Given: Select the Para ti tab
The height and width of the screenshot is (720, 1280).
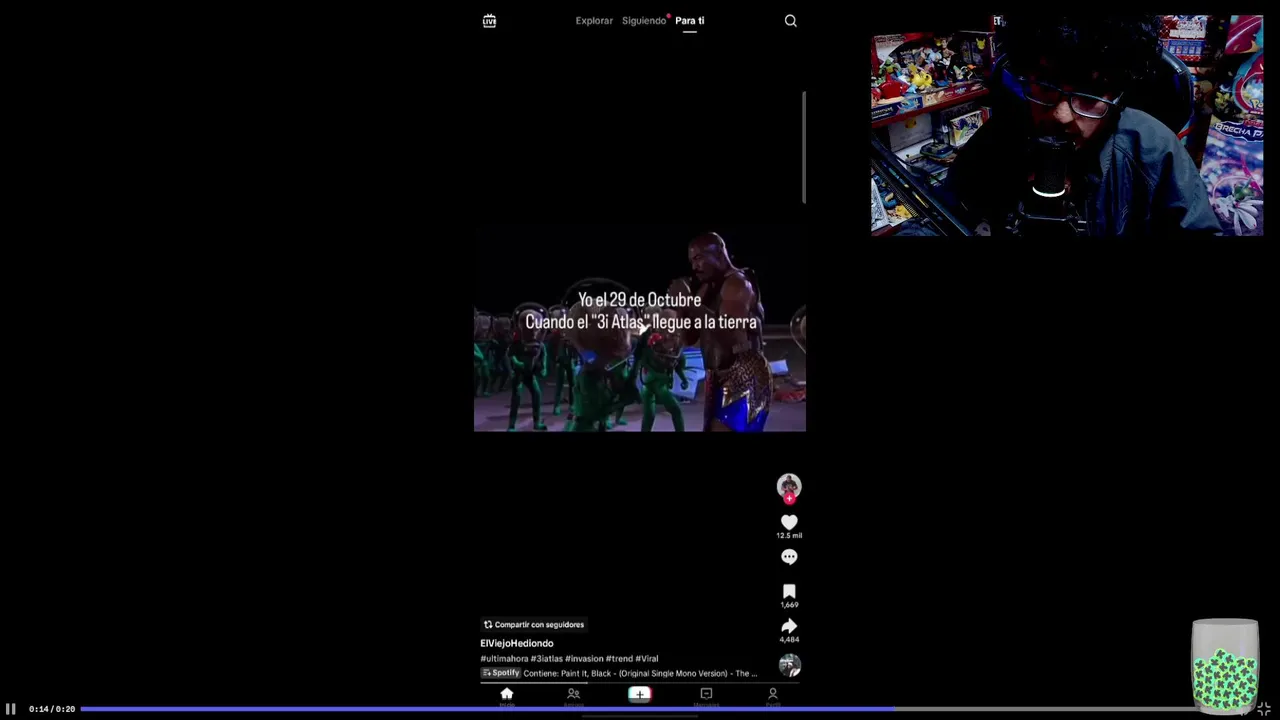Looking at the screenshot, I should click(x=689, y=20).
